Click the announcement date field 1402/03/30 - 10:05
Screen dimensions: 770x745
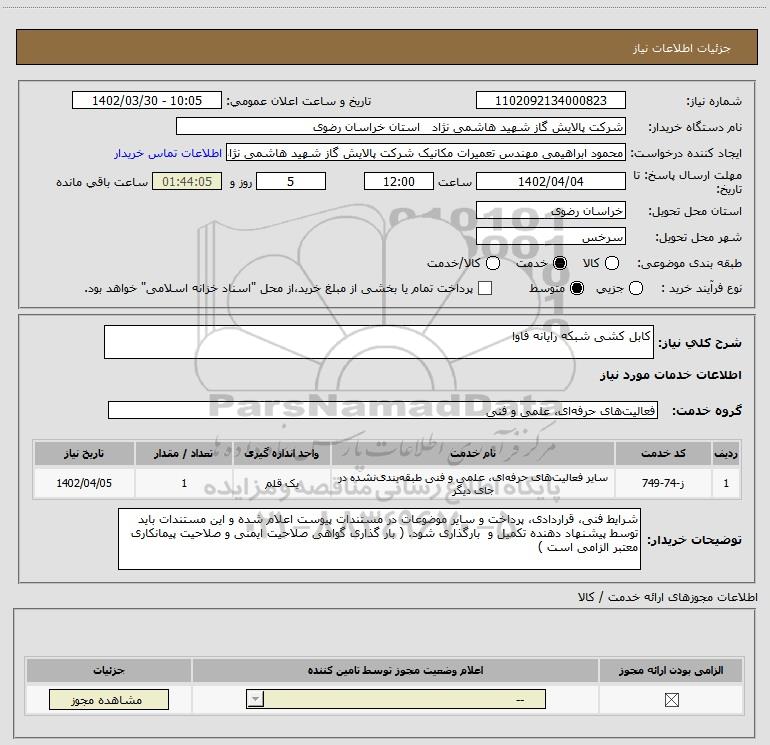pyautogui.click(x=146, y=100)
